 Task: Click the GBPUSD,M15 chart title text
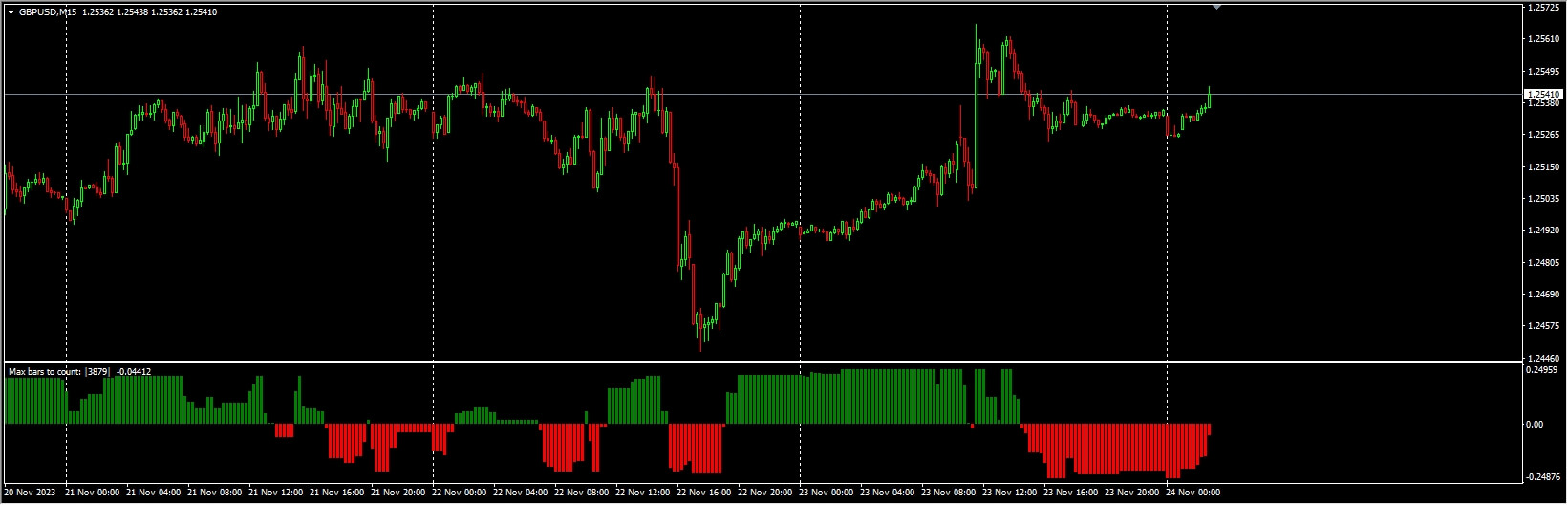tap(49, 12)
